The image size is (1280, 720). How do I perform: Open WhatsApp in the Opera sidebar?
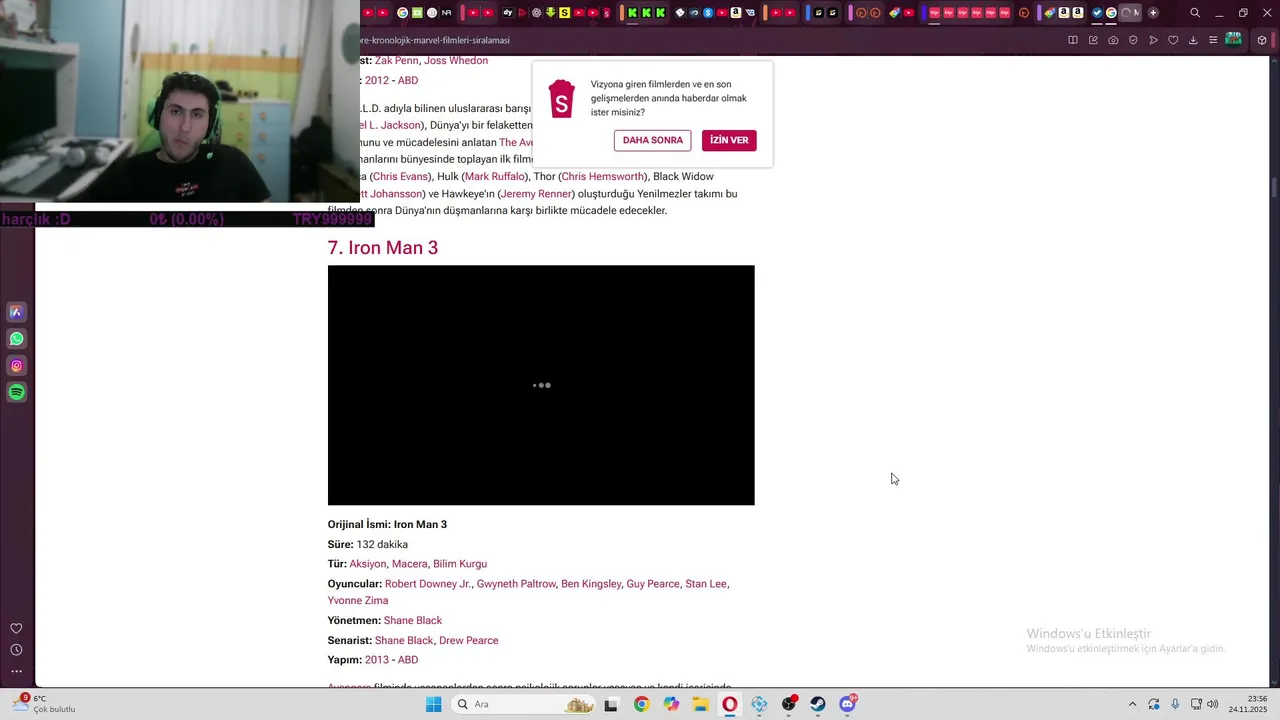coord(16,339)
